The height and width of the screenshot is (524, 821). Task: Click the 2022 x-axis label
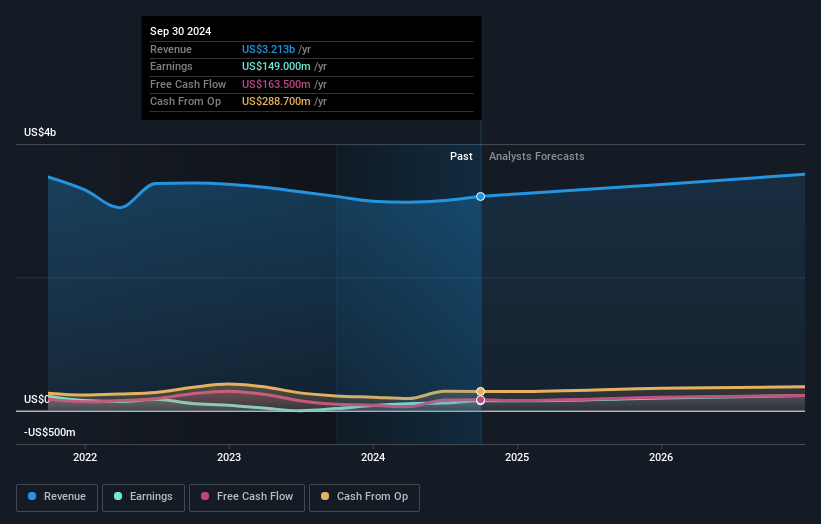[85, 457]
